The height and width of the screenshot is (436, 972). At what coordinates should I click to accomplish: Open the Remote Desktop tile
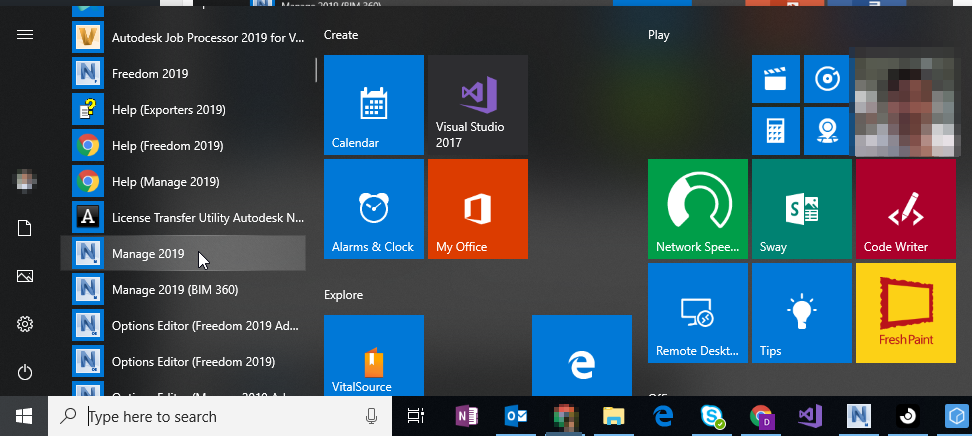pos(697,313)
